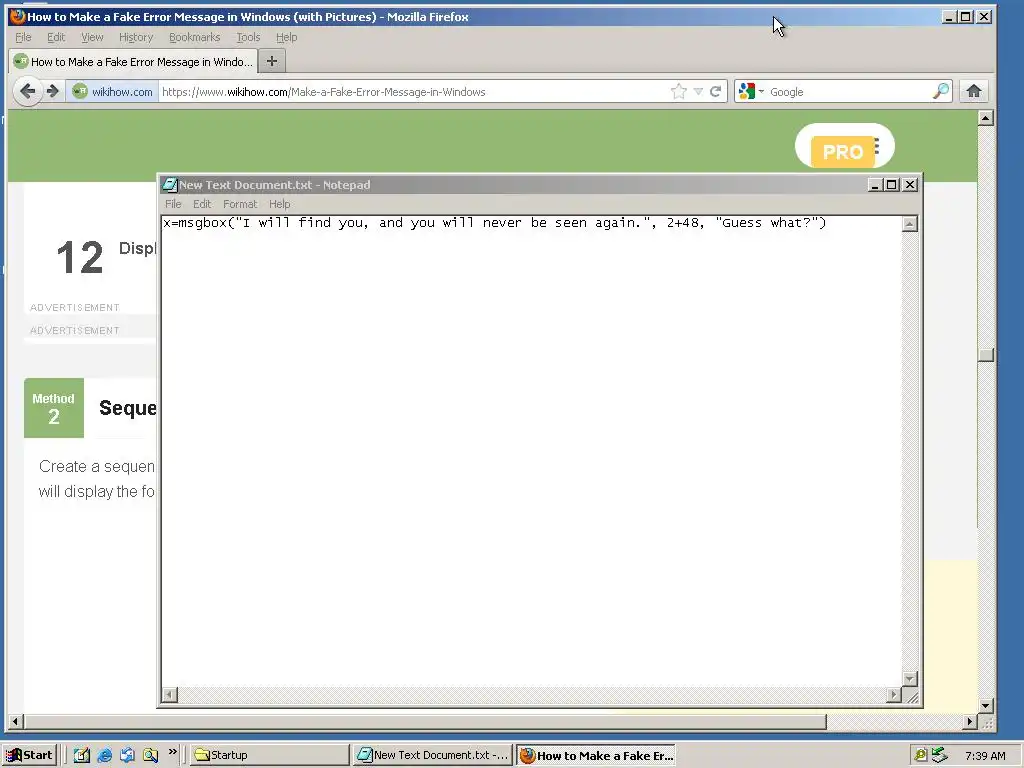Go back with Firefox back arrow
Image resolution: width=1024 pixels, height=768 pixels.
click(27, 91)
